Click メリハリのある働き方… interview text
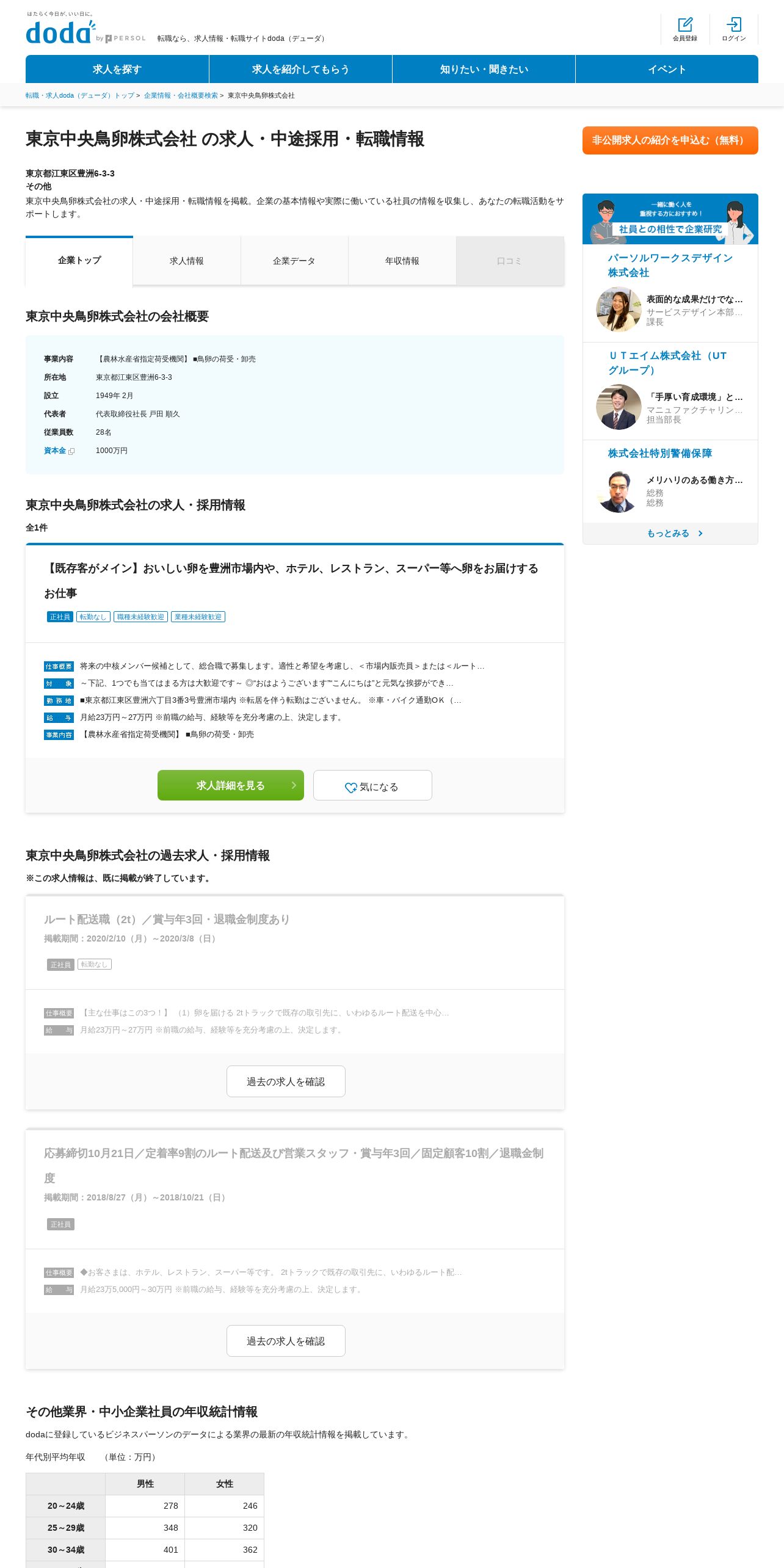The width and height of the screenshot is (784, 1568). (695, 480)
